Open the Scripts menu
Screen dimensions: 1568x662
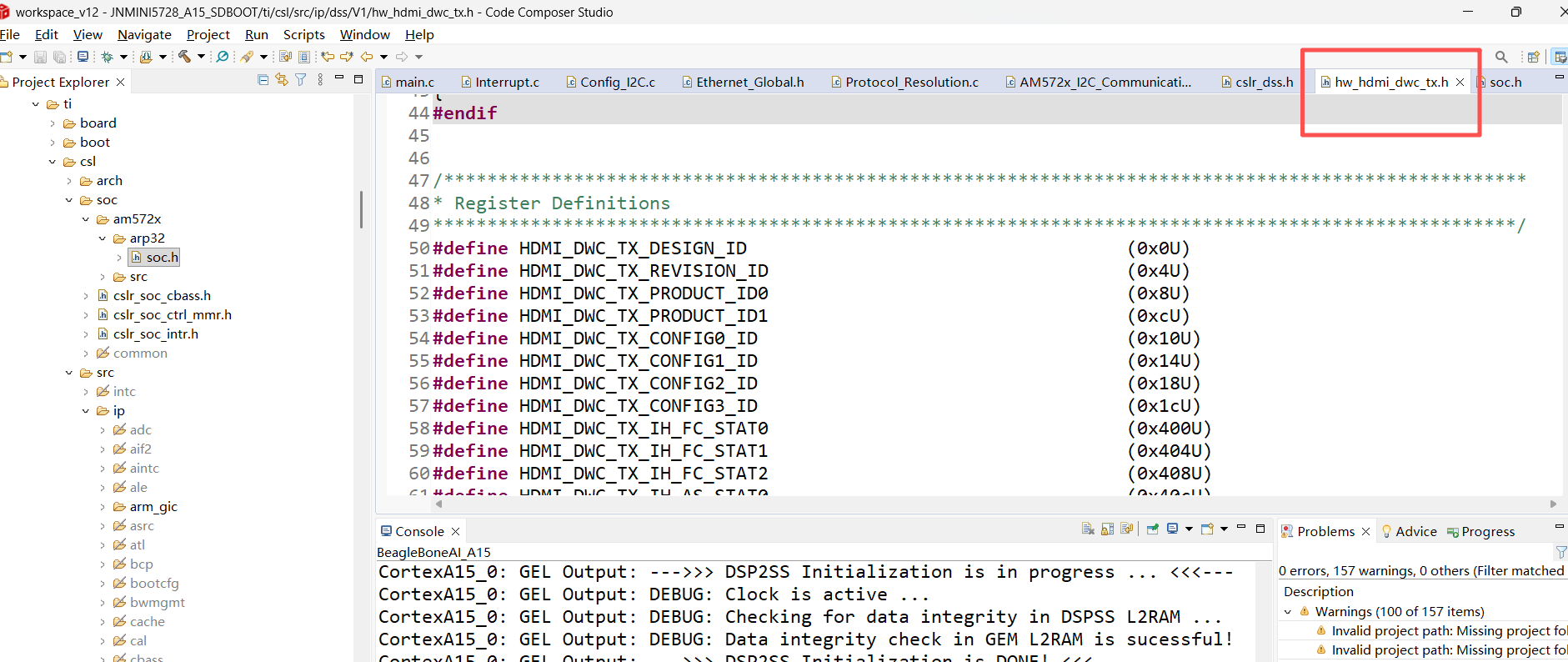point(303,34)
